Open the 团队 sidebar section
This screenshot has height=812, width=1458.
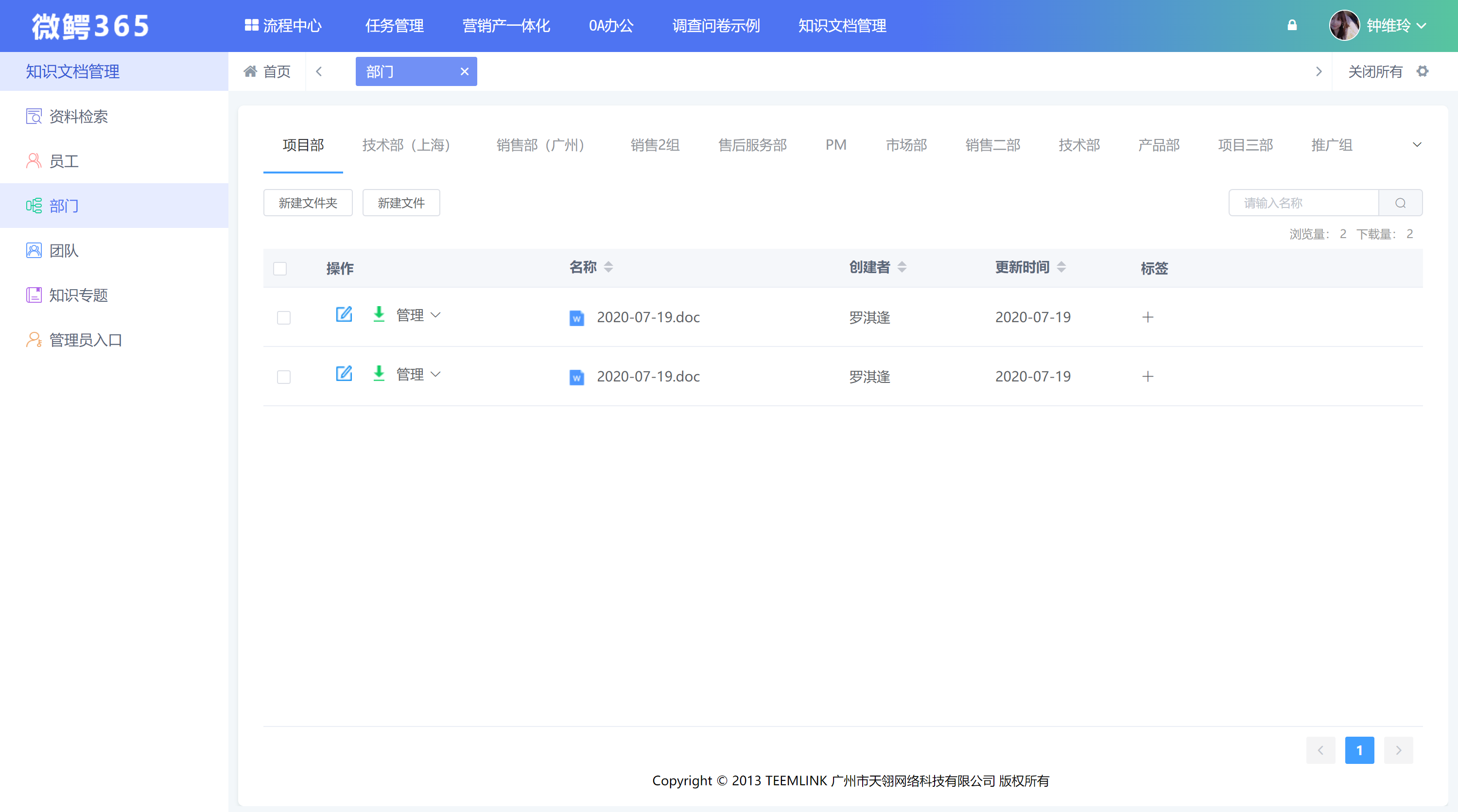point(63,251)
